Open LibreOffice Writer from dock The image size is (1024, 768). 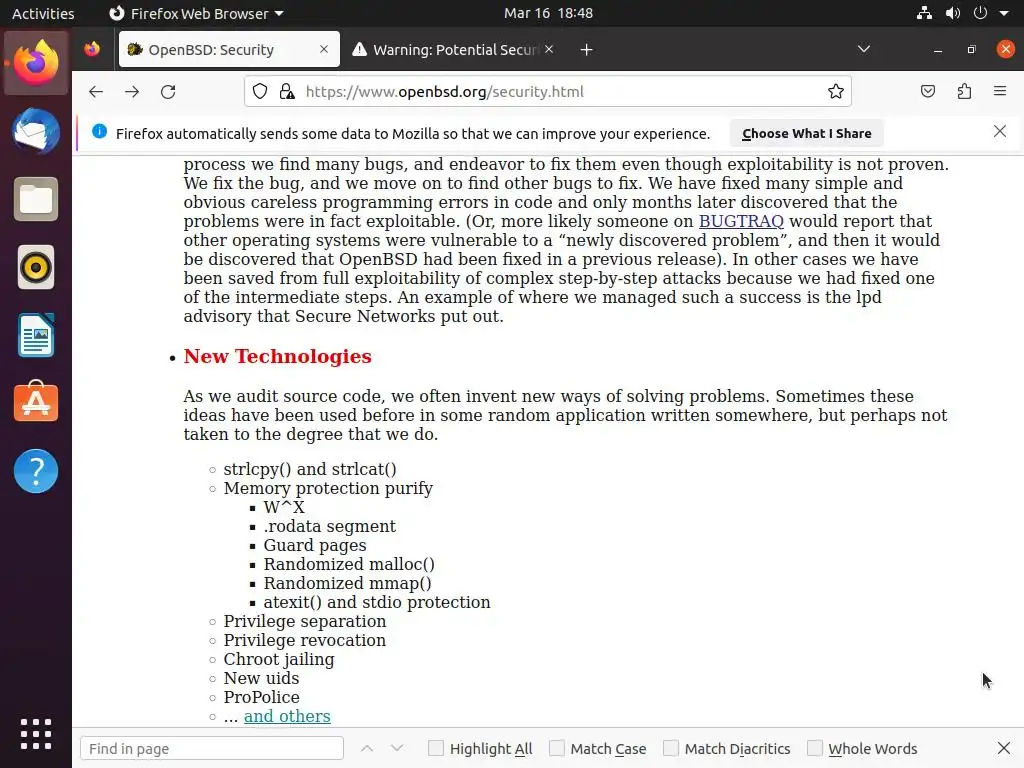36,336
